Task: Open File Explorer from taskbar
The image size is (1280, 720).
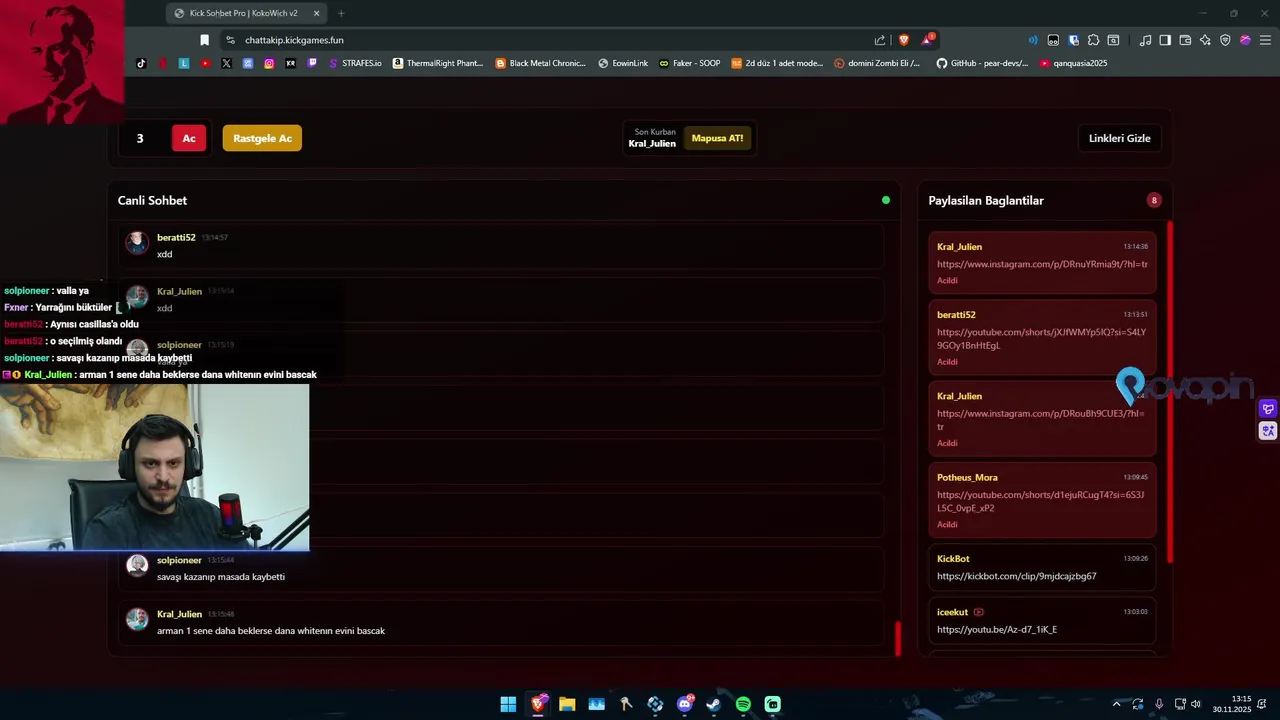Action: [567, 704]
